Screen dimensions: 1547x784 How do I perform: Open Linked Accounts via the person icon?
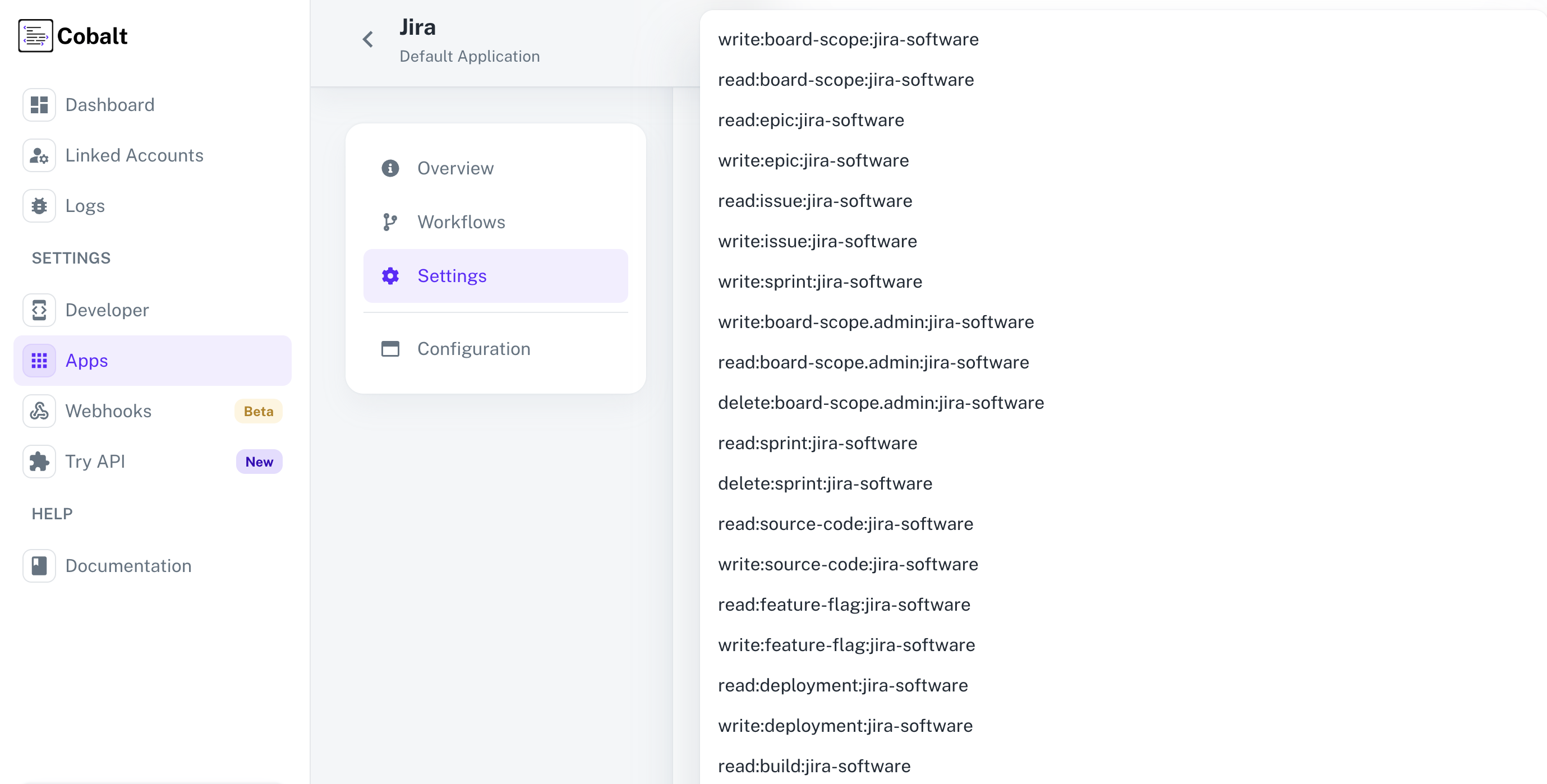[39, 155]
